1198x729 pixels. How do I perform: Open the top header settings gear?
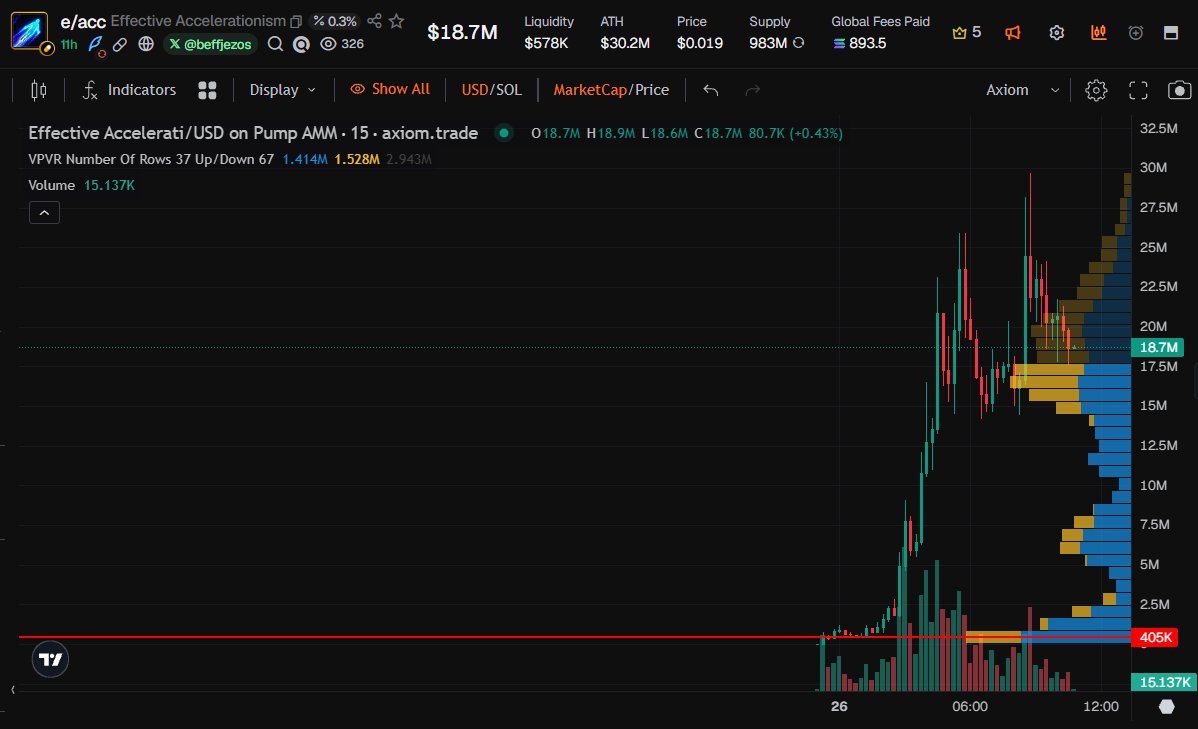click(x=1057, y=32)
